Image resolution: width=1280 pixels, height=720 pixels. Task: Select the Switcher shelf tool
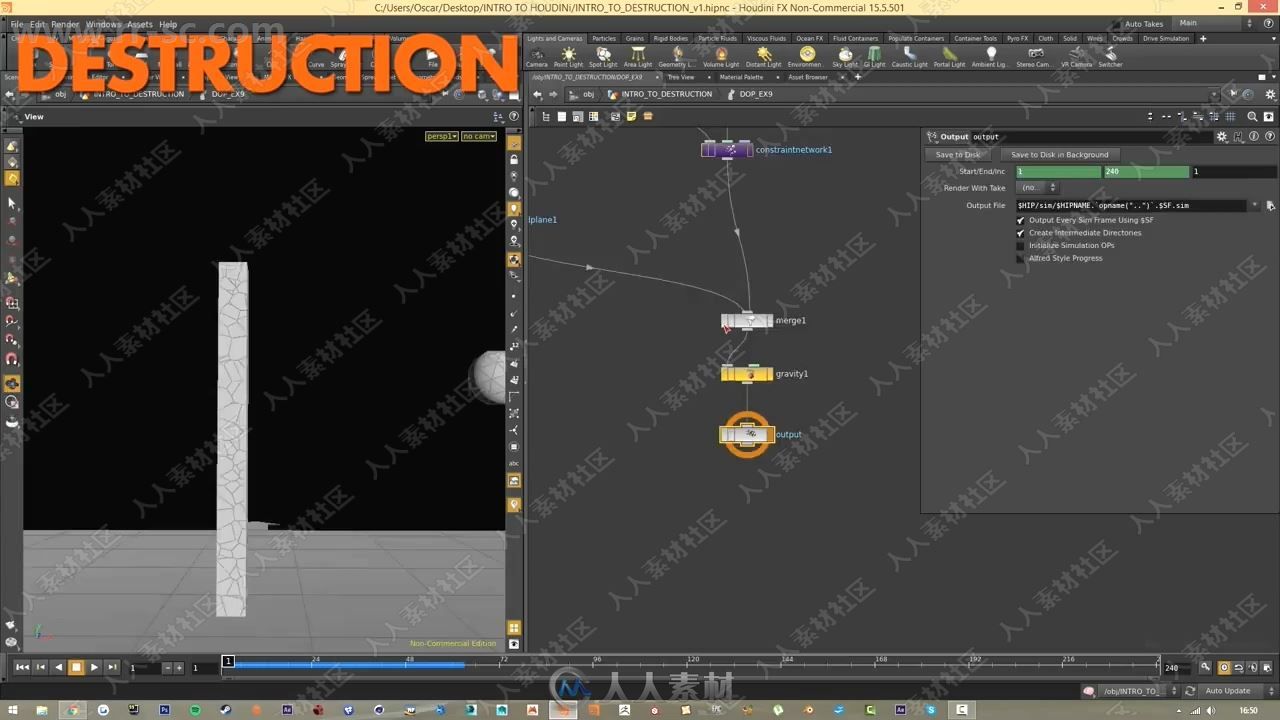[1110, 57]
